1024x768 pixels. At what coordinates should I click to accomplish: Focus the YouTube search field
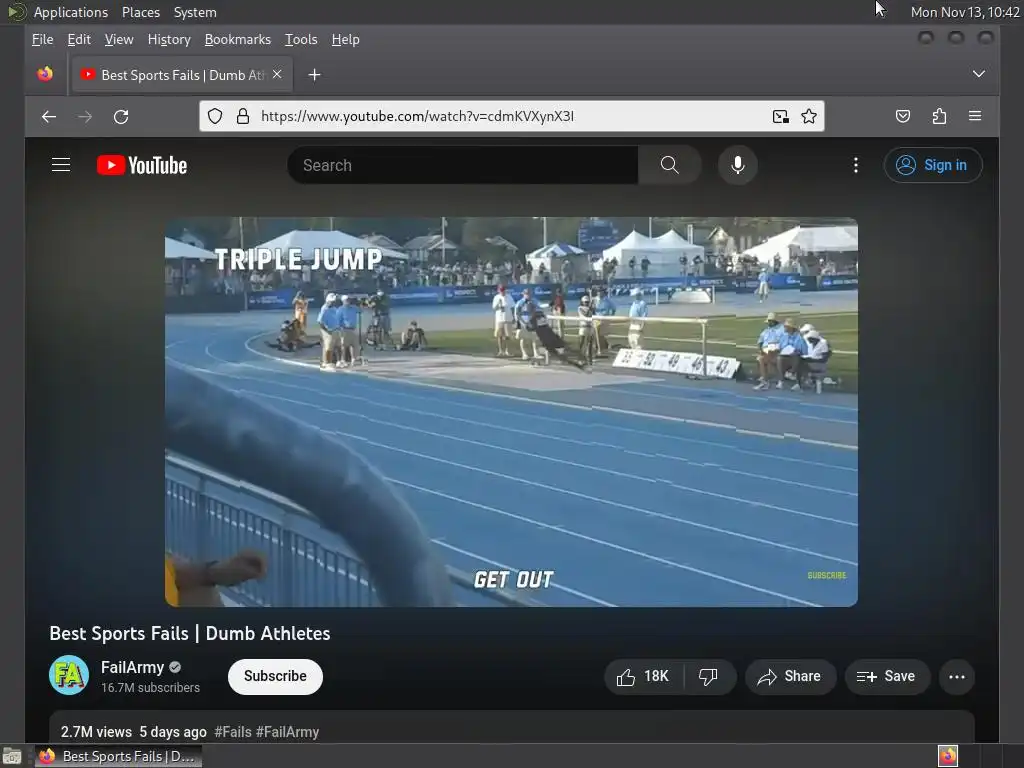point(463,165)
